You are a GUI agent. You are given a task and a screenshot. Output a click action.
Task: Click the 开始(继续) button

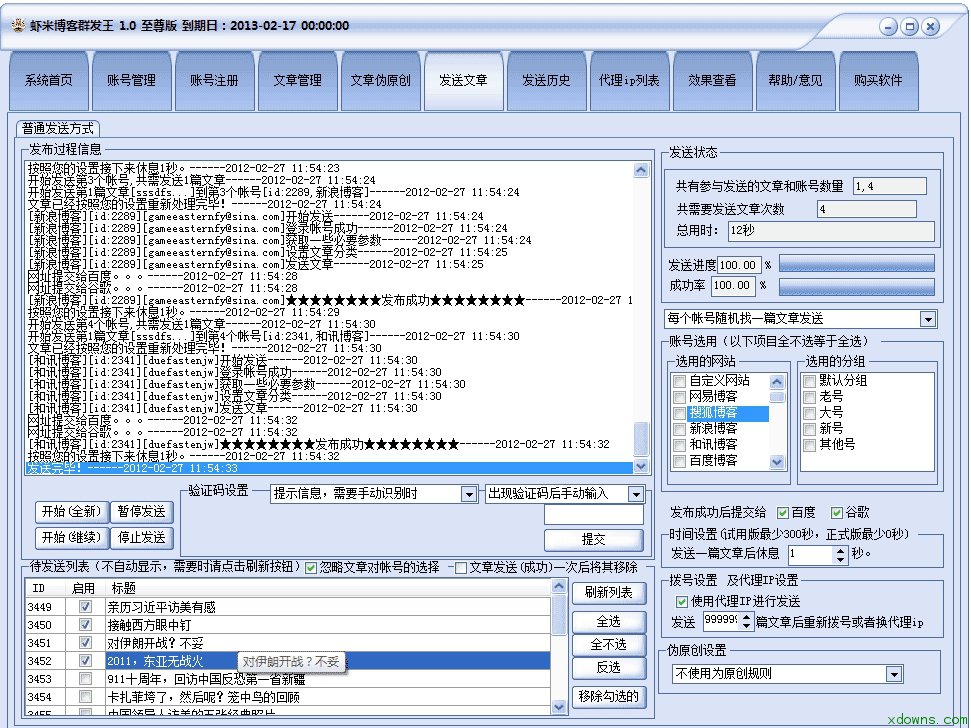pos(71,537)
